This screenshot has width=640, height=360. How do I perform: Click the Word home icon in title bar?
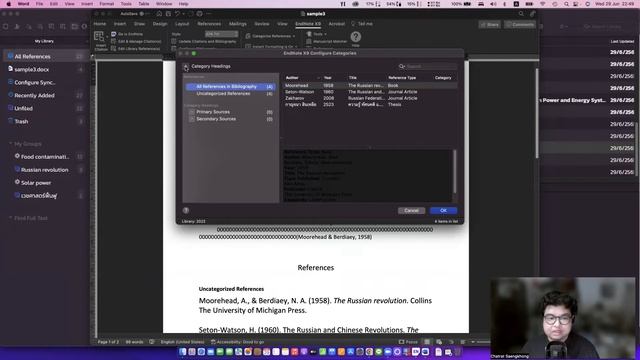click(159, 14)
